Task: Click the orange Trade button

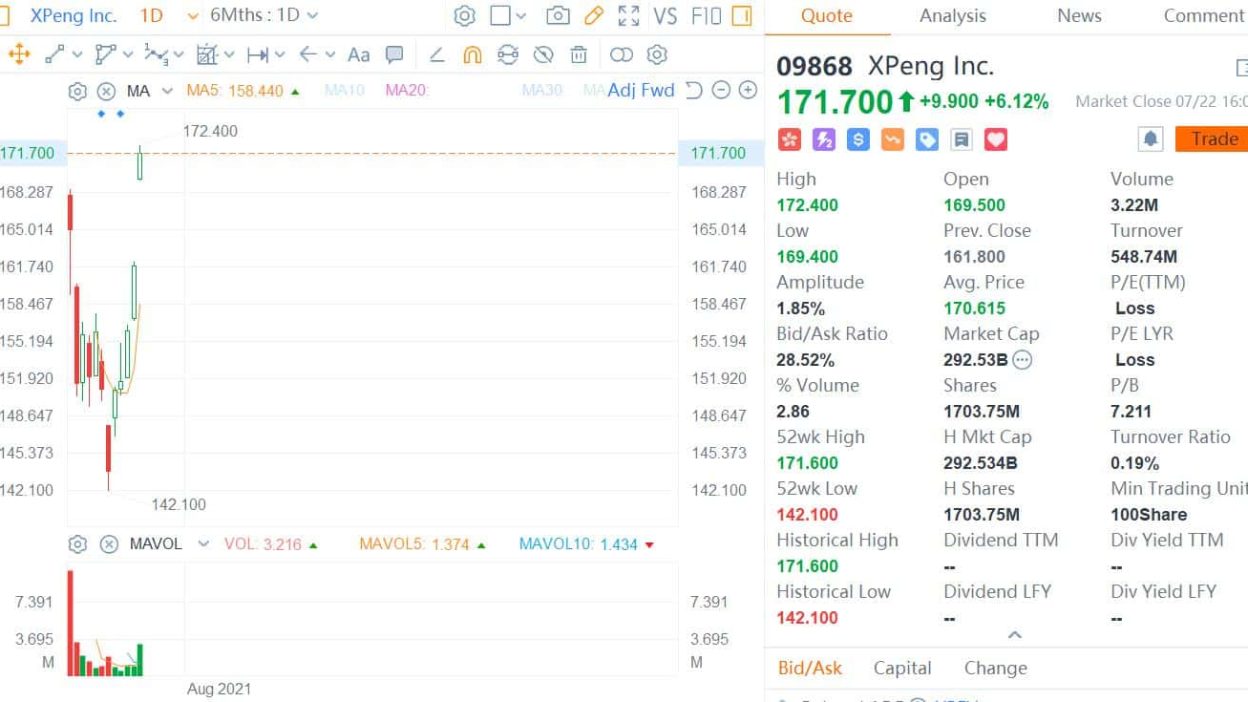Action: tap(1211, 139)
